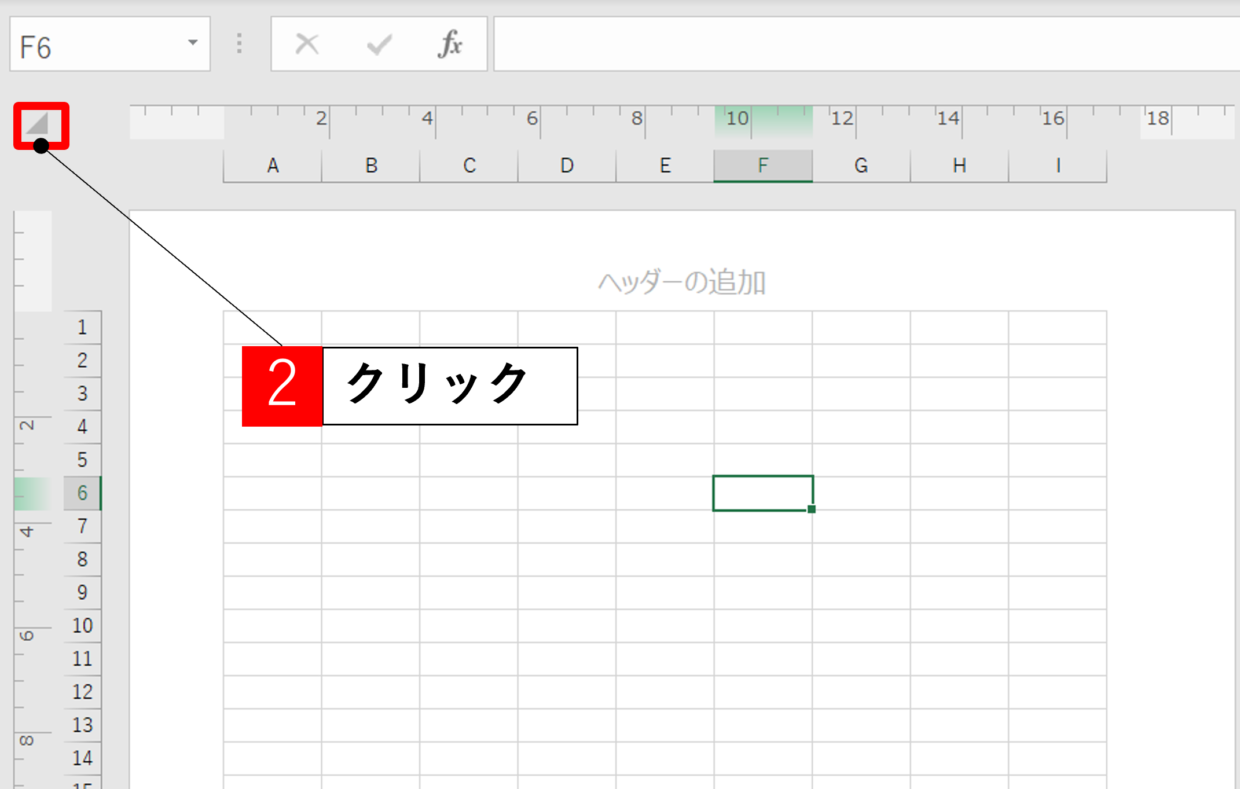Click the horizontal ruler at mark 10
Screen dimensions: 1240x789
pos(737,120)
